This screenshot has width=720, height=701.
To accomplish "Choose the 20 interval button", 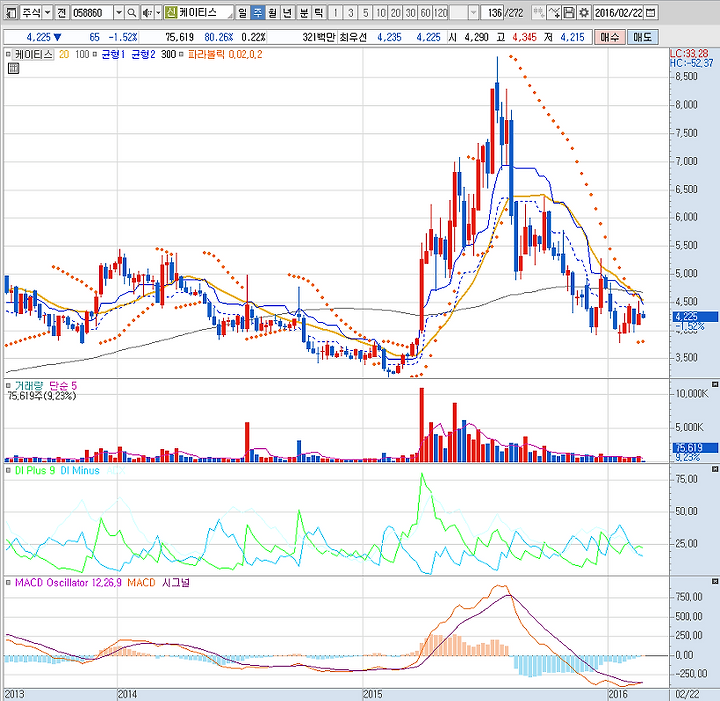I will [395, 12].
